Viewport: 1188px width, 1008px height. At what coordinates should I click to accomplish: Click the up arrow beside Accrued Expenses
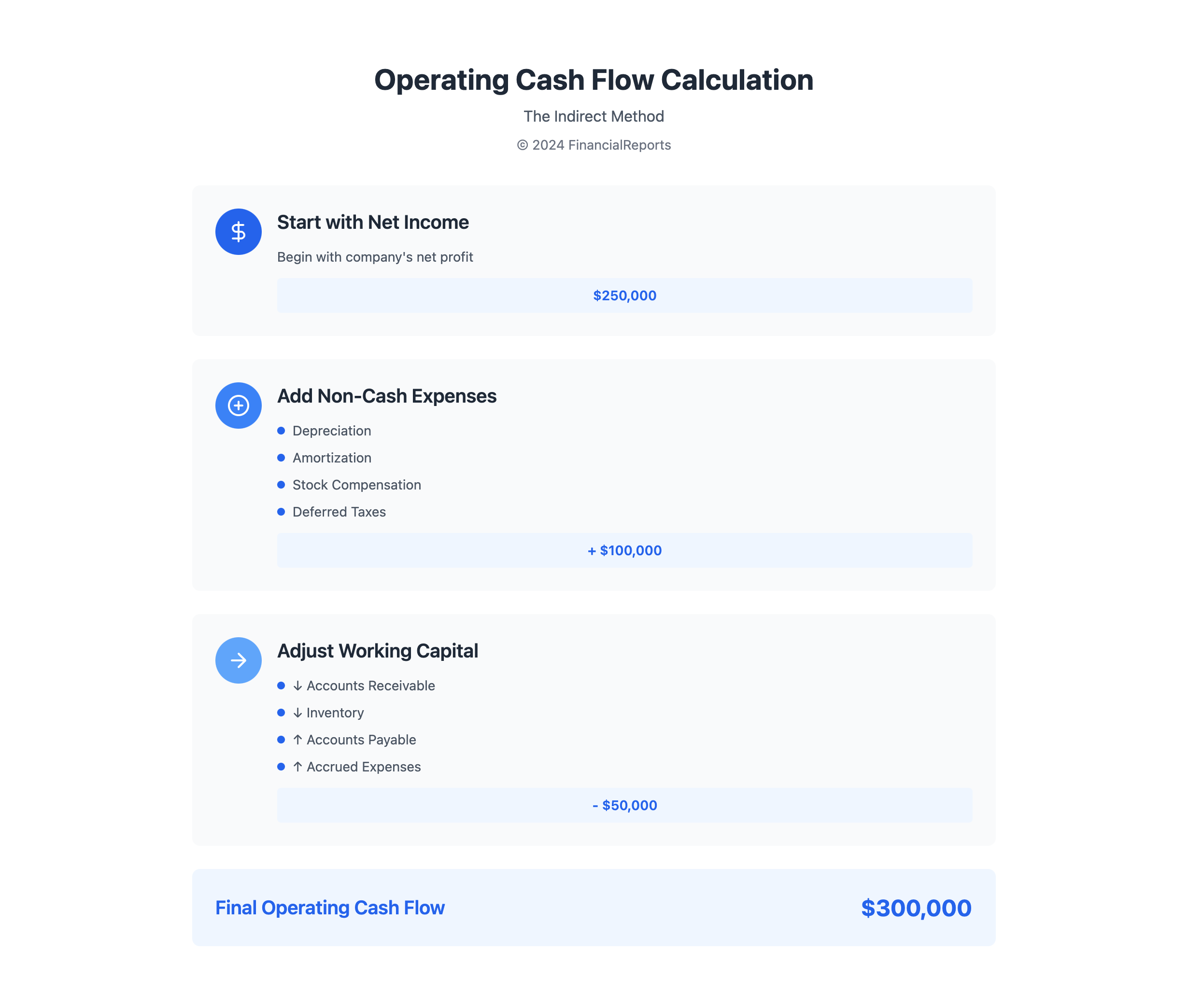[297, 766]
